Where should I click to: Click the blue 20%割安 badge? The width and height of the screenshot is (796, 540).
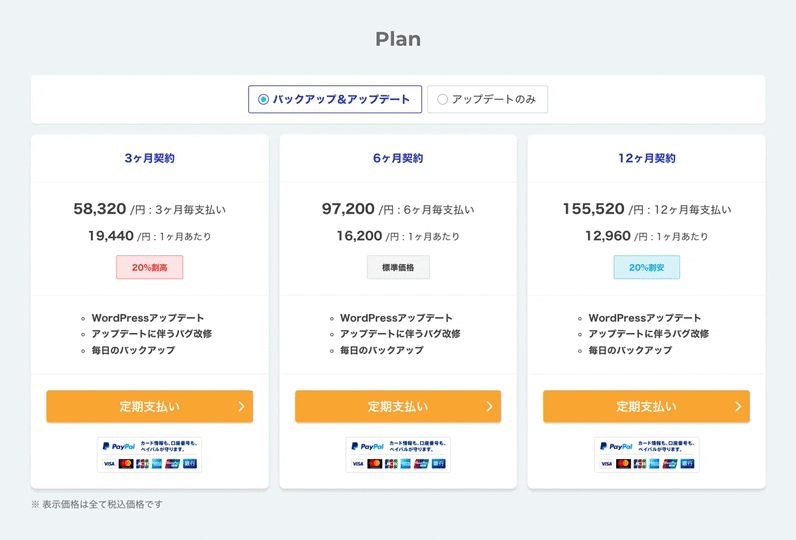click(x=646, y=267)
